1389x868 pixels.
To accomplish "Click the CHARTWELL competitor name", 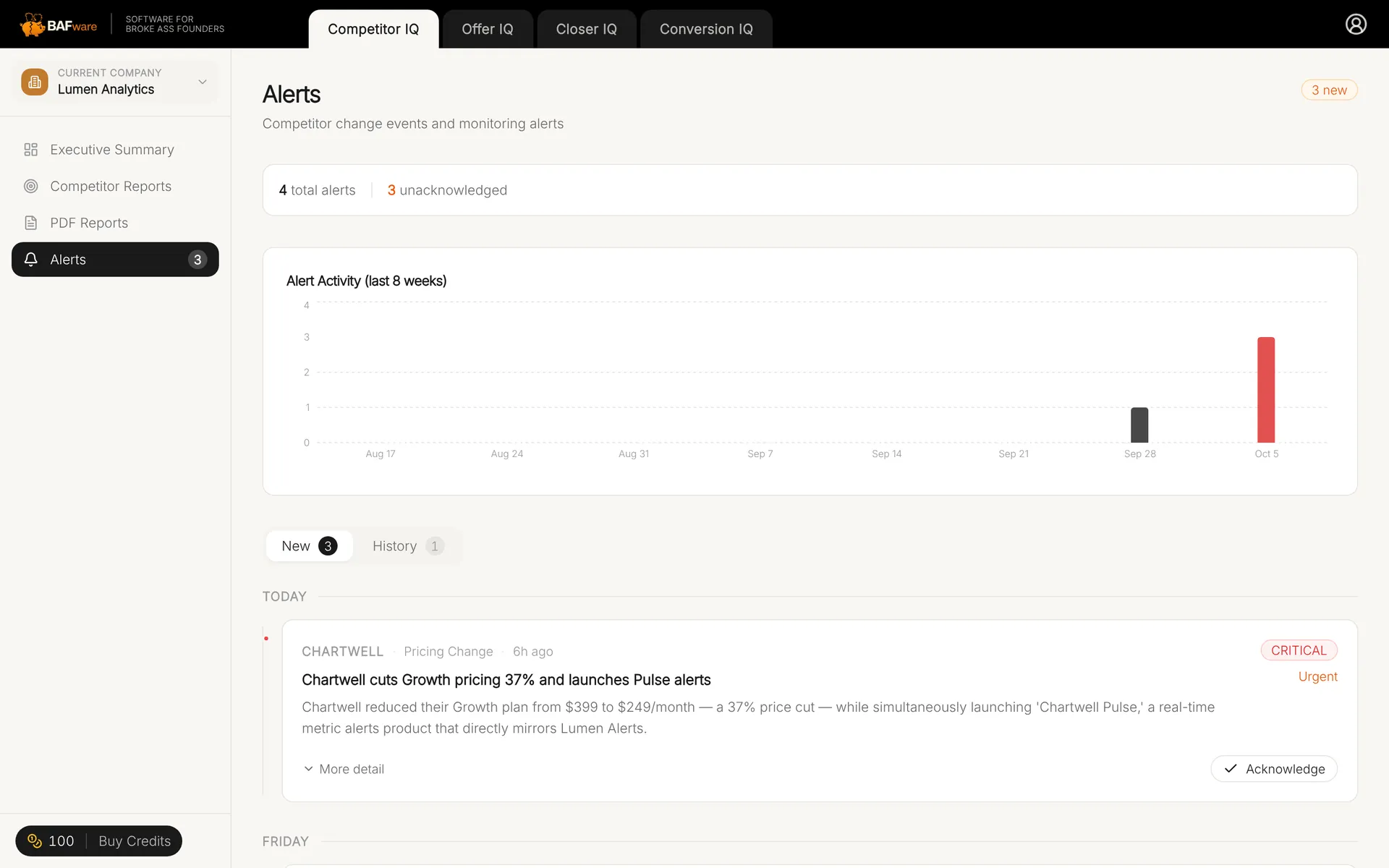I will coord(343,652).
